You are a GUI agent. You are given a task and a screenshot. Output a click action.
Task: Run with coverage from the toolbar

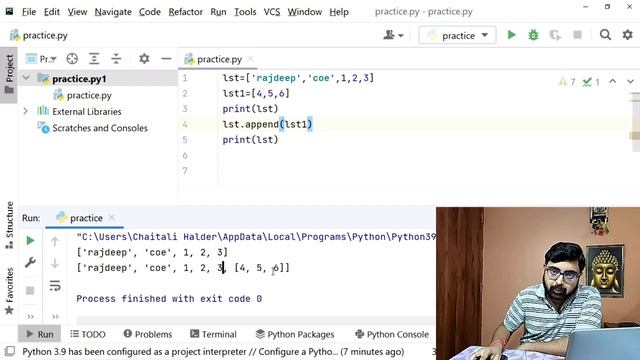(x=555, y=35)
